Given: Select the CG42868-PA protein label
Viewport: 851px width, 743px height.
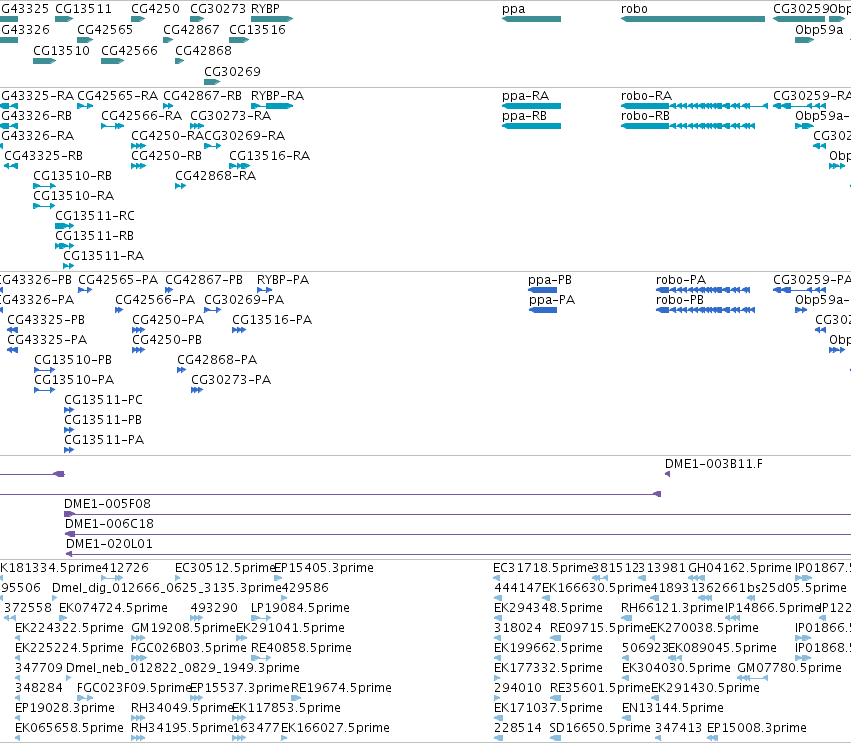Looking at the screenshot, I should pos(217,361).
